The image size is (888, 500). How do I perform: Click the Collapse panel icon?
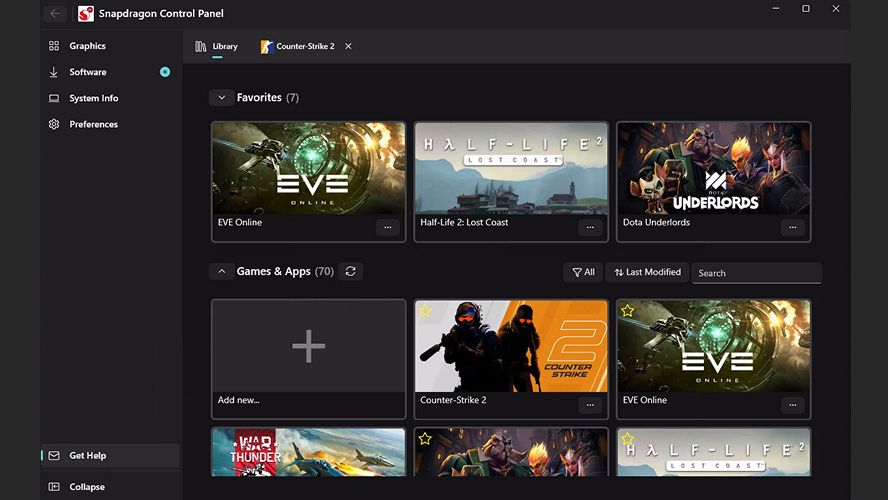coord(54,486)
